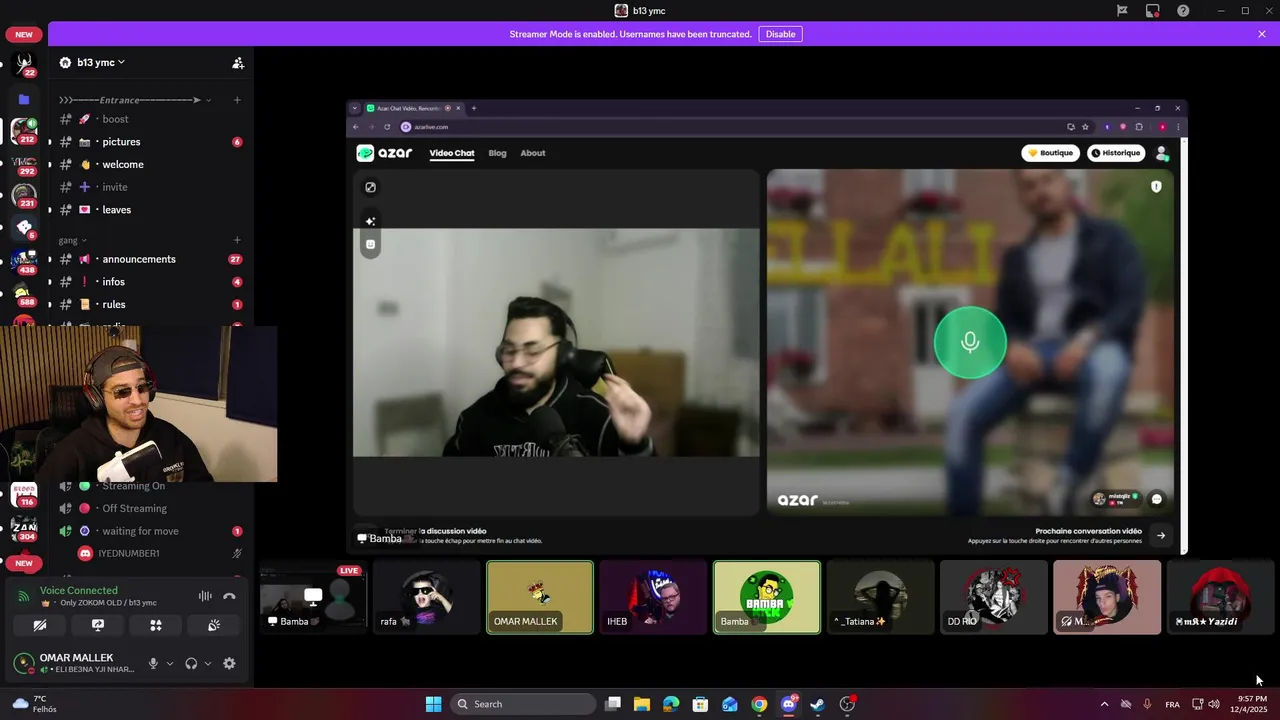Open the YMC server with 292 badge

[24, 163]
